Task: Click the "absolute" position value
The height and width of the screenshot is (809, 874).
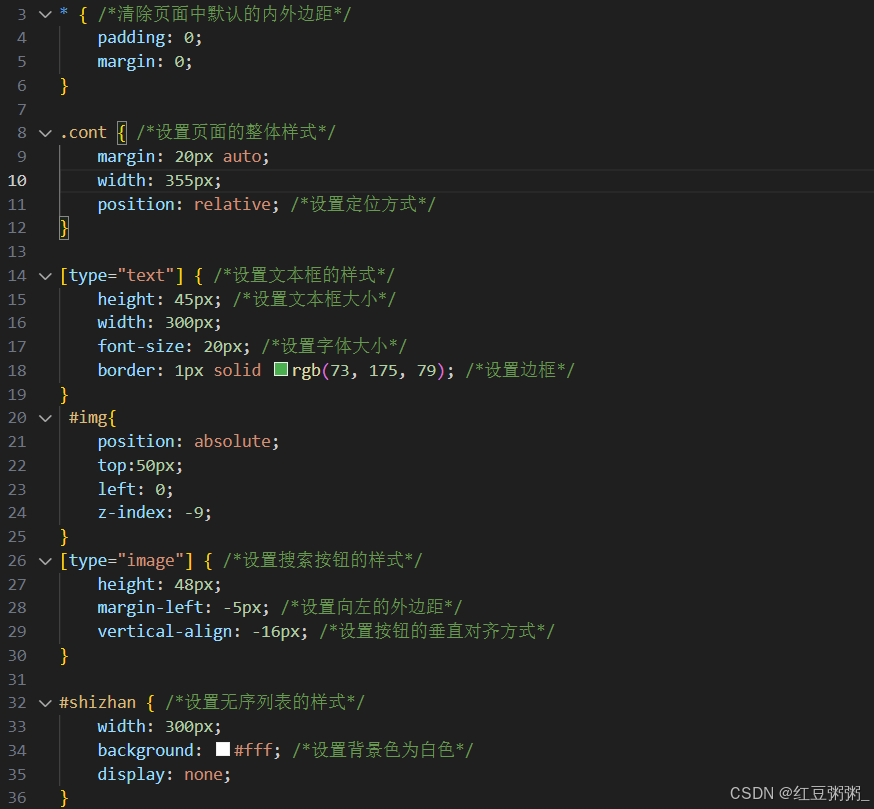Action: [232, 442]
